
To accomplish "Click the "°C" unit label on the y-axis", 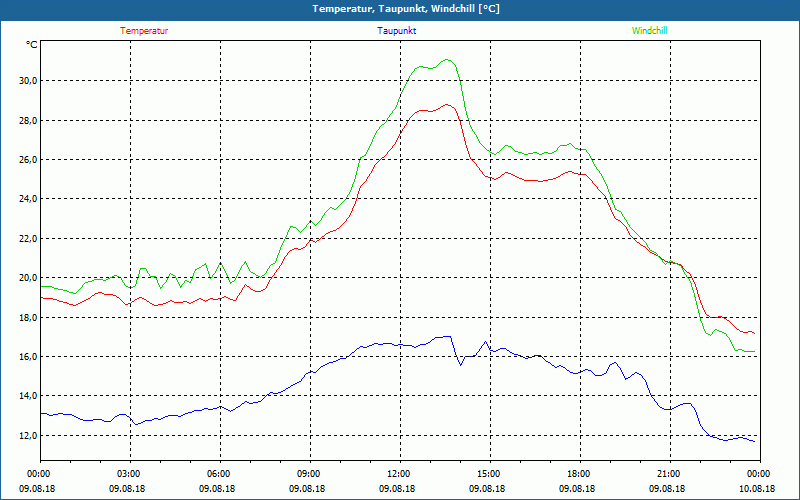I will click(x=32, y=45).
